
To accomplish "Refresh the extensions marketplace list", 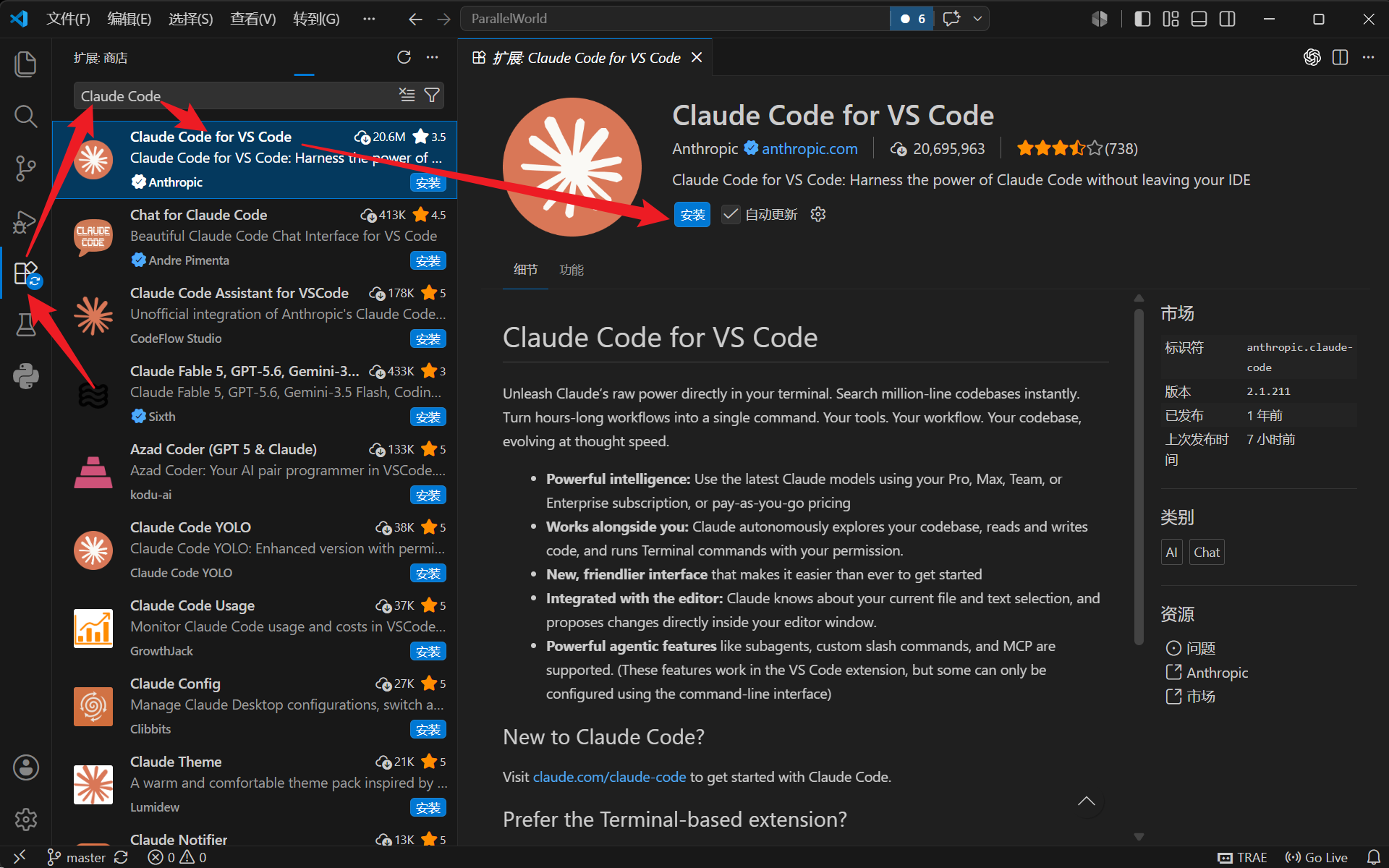I will [x=404, y=57].
